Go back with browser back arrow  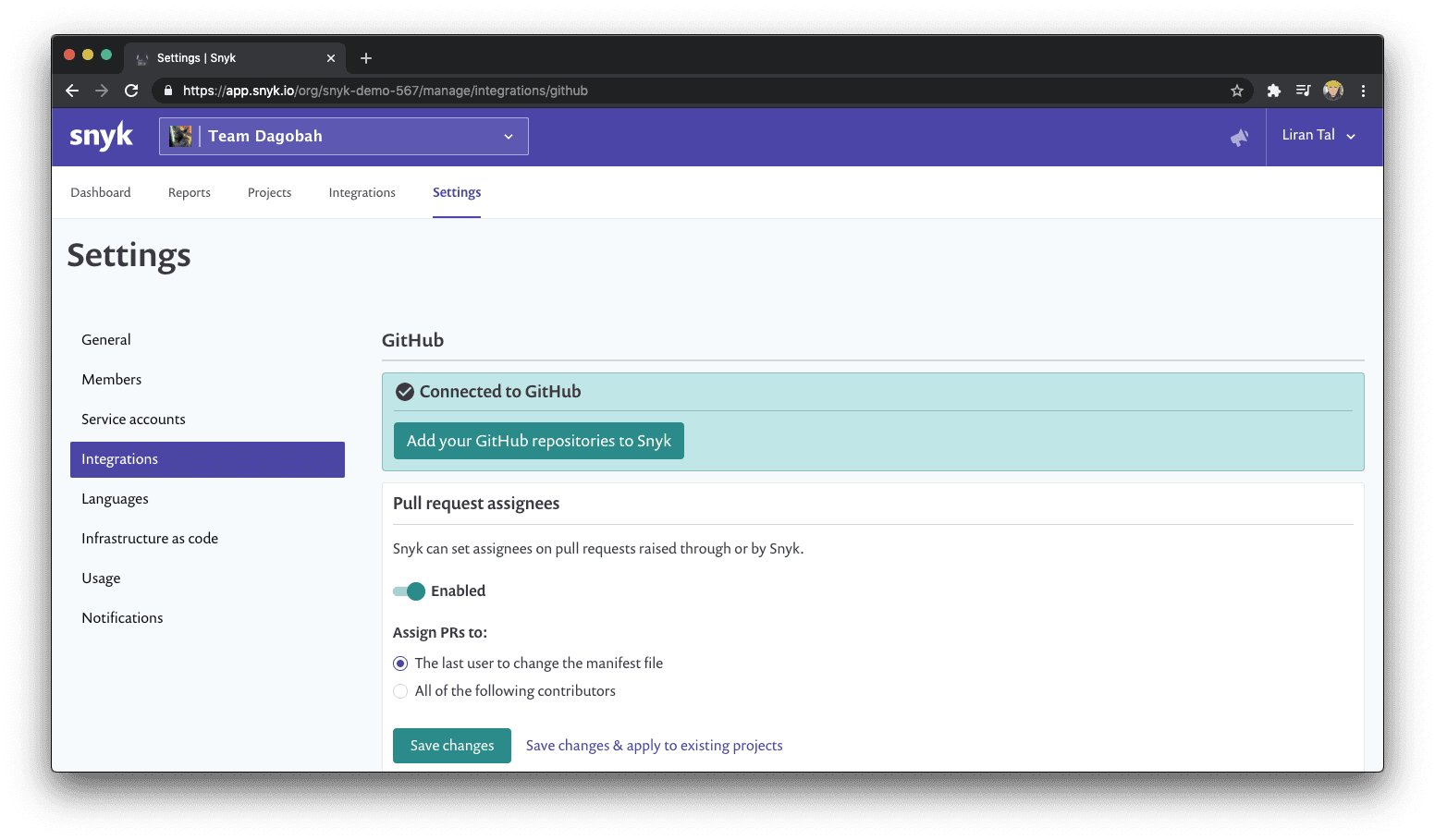[72, 91]
